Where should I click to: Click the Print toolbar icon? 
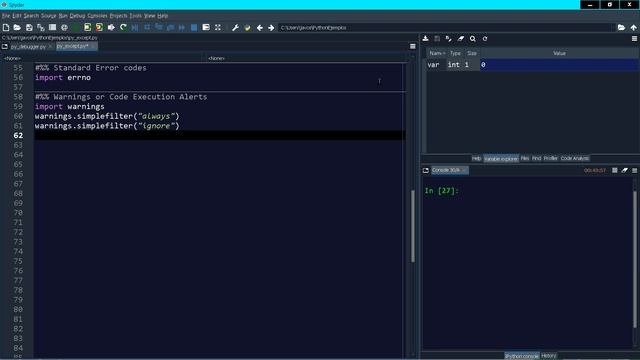coord(52,27)
